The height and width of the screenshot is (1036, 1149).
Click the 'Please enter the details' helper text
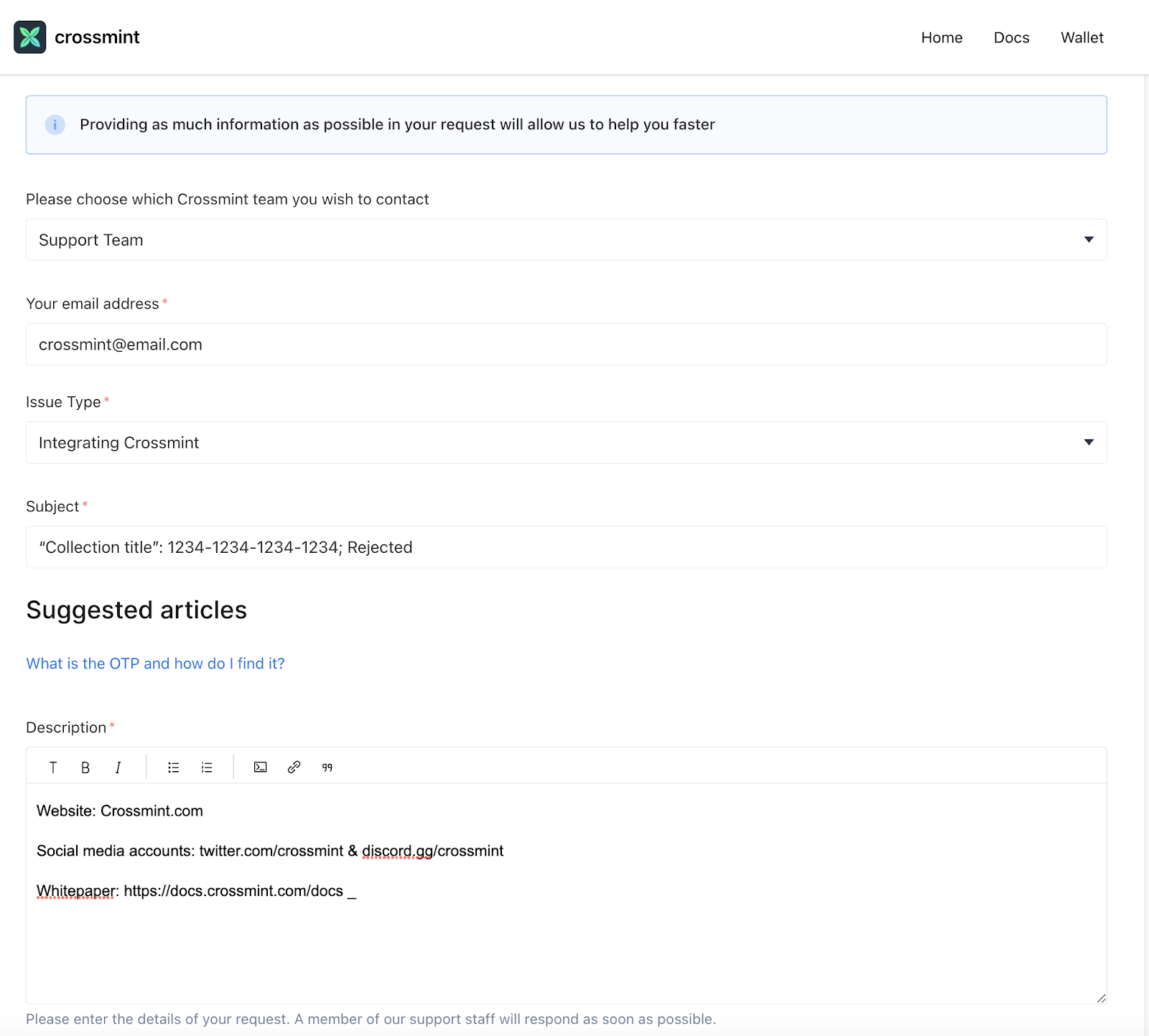371,1019
